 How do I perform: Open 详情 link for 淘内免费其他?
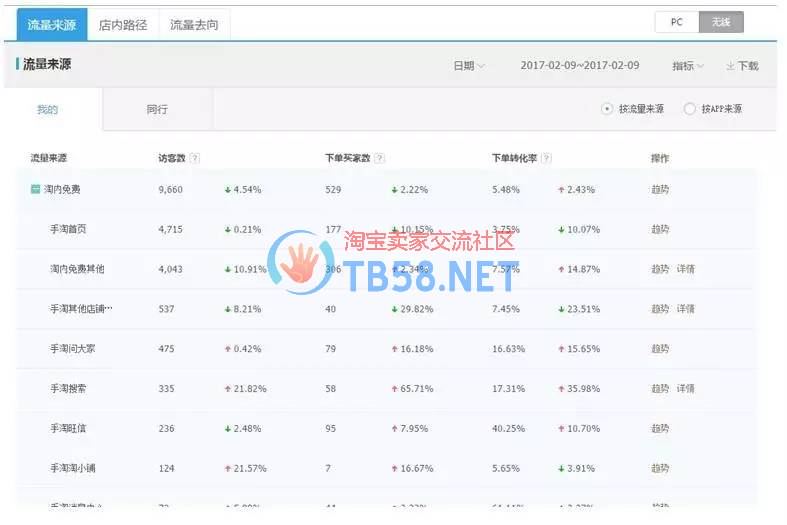pos(685,269)
